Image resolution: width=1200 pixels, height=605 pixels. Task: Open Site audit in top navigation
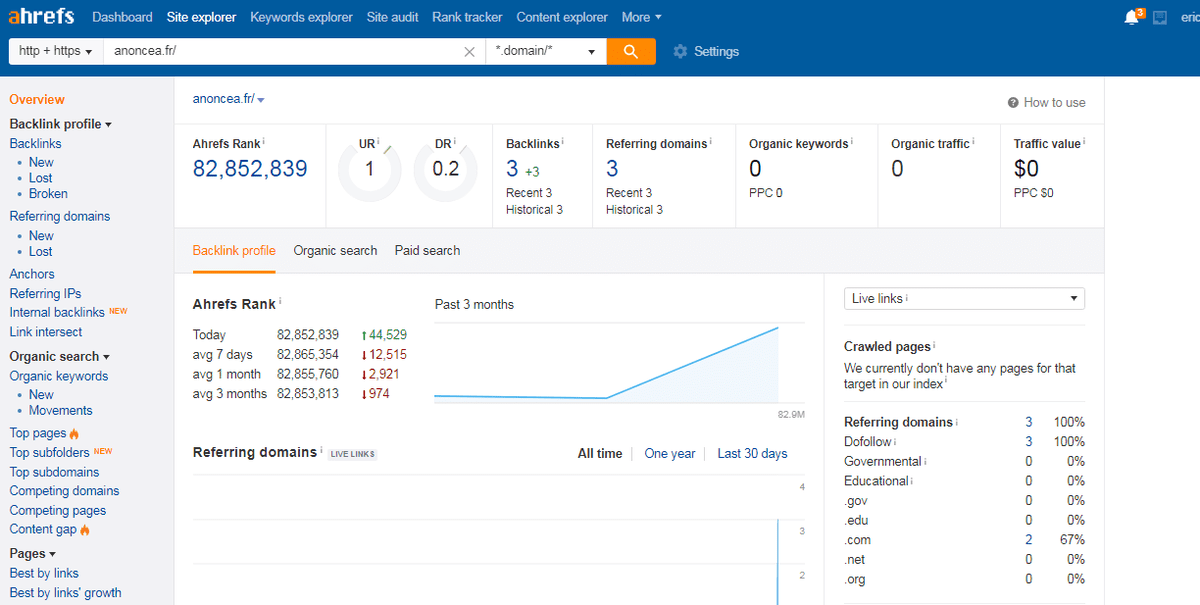click(393, 17)
